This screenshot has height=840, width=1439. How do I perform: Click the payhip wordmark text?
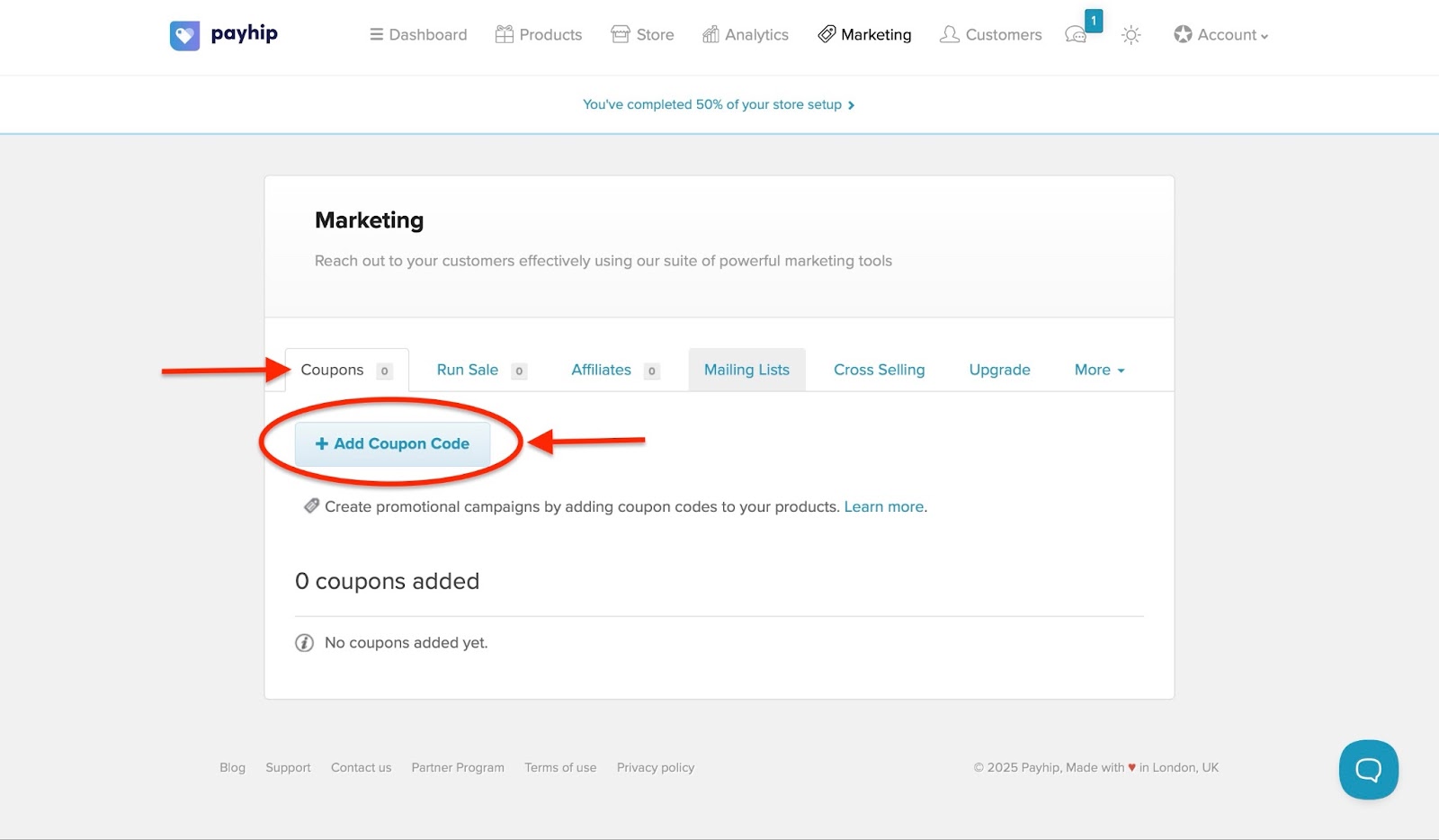pos(244,34)
